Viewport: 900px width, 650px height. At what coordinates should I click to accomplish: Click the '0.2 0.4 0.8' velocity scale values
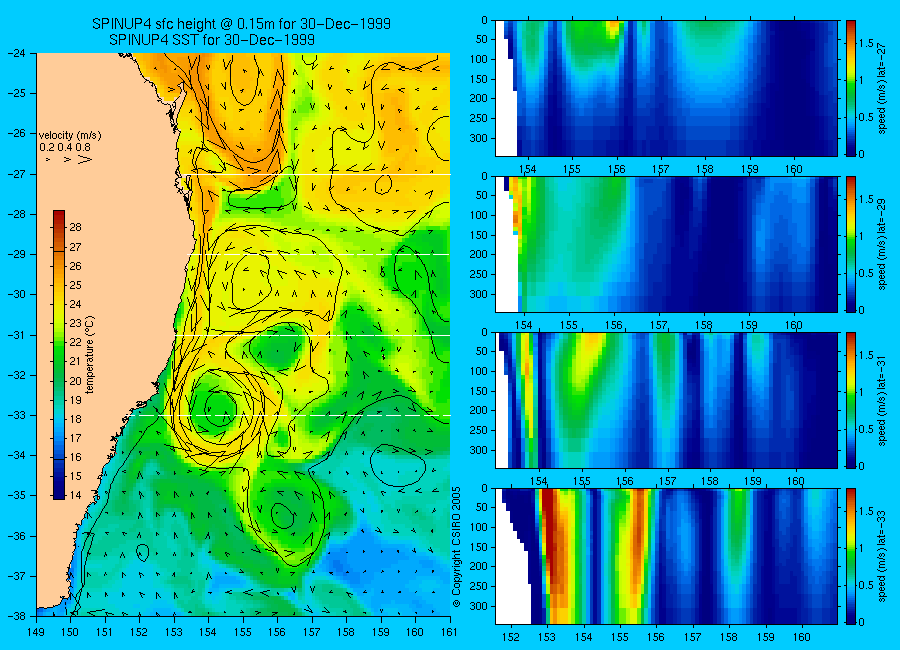(x=66, y=147)
